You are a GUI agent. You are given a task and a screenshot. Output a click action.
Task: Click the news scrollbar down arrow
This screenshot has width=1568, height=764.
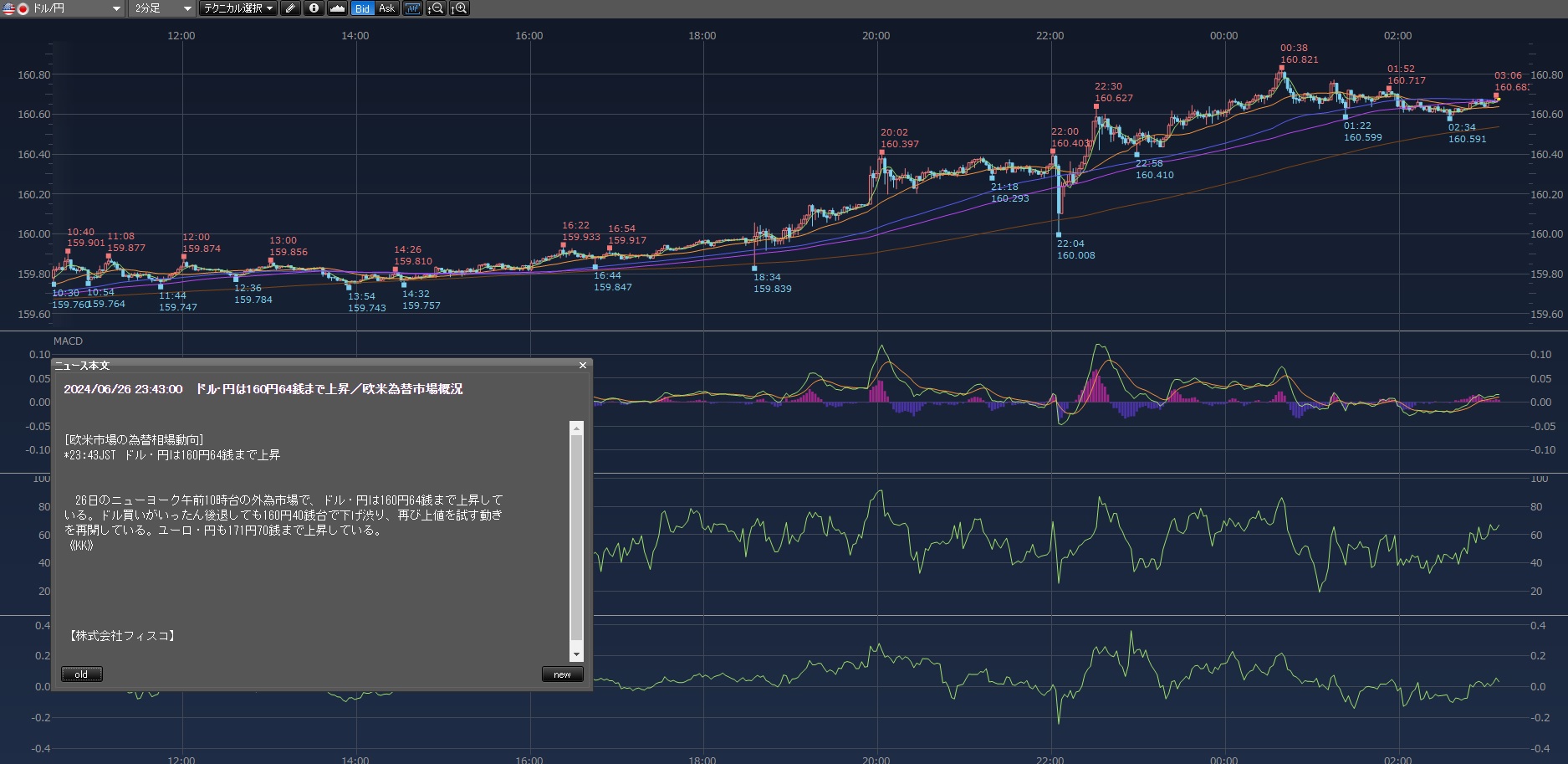coord(576,654)
